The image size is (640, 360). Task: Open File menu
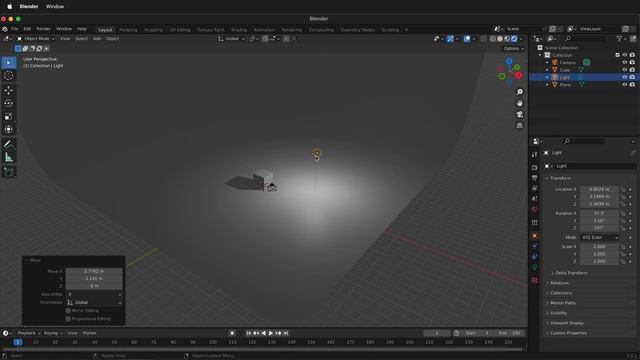pos(15,29)
